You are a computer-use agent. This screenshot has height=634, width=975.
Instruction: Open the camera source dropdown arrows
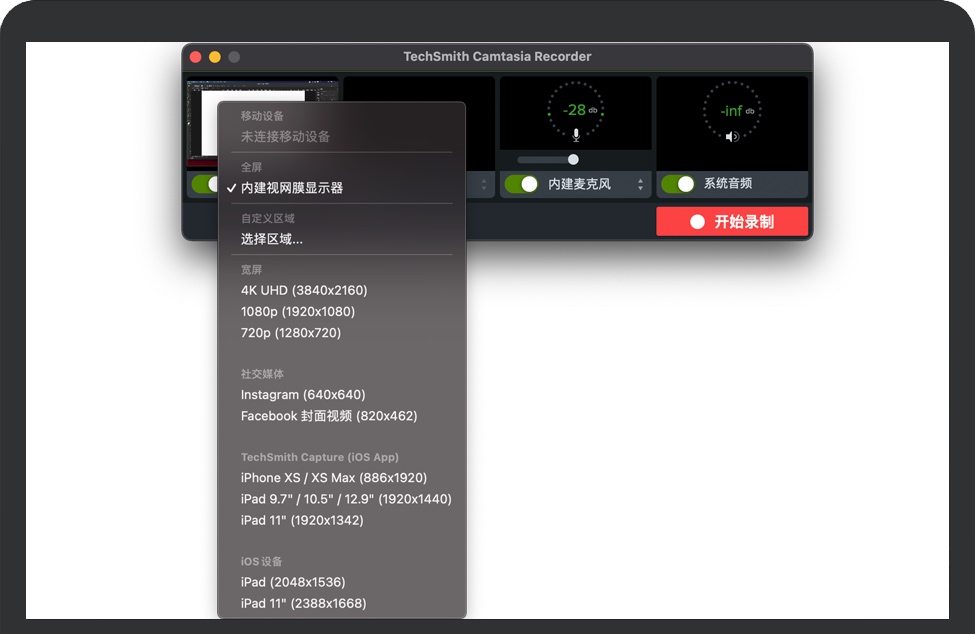[x=484, y=185]
